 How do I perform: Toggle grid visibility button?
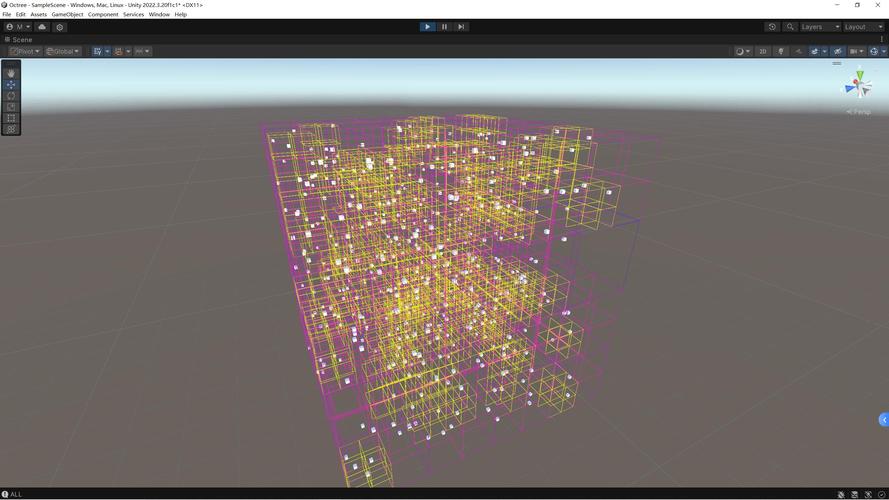[x=98, y=51]
